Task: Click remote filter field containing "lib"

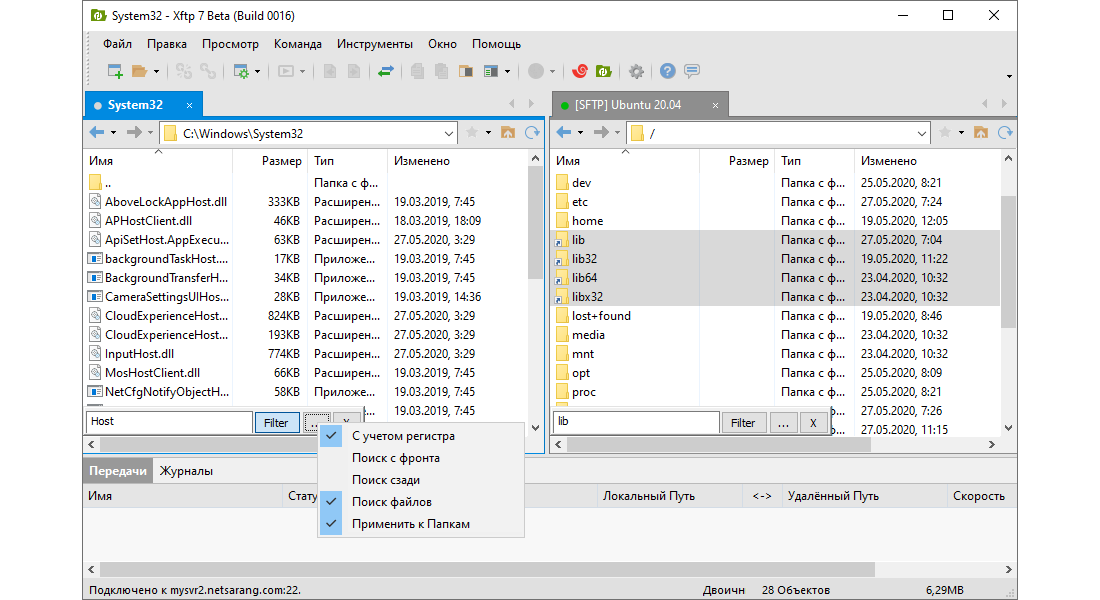Action: click(x=636, y=422)
